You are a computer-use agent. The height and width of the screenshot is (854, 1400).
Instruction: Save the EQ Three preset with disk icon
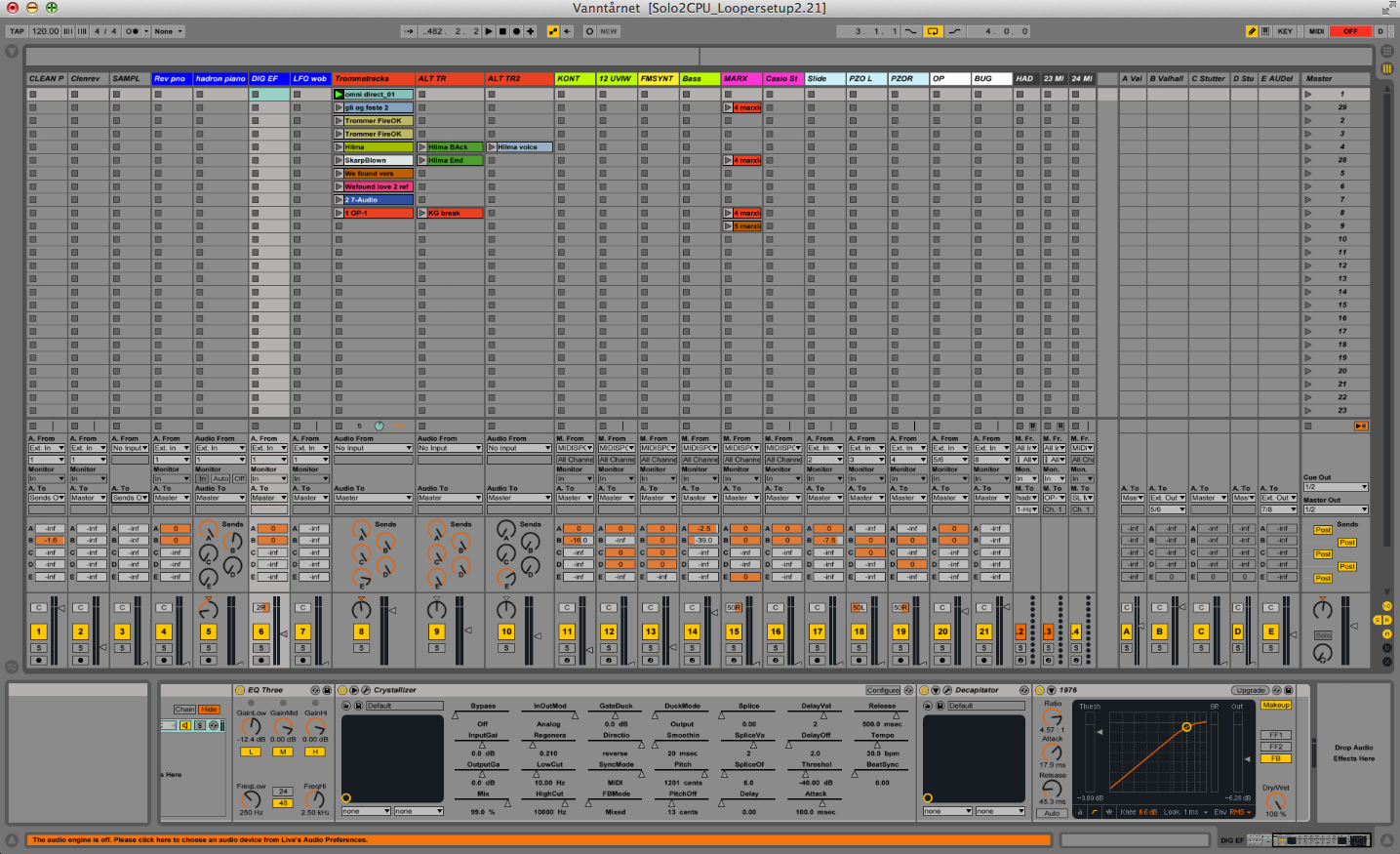pos(327,690)
